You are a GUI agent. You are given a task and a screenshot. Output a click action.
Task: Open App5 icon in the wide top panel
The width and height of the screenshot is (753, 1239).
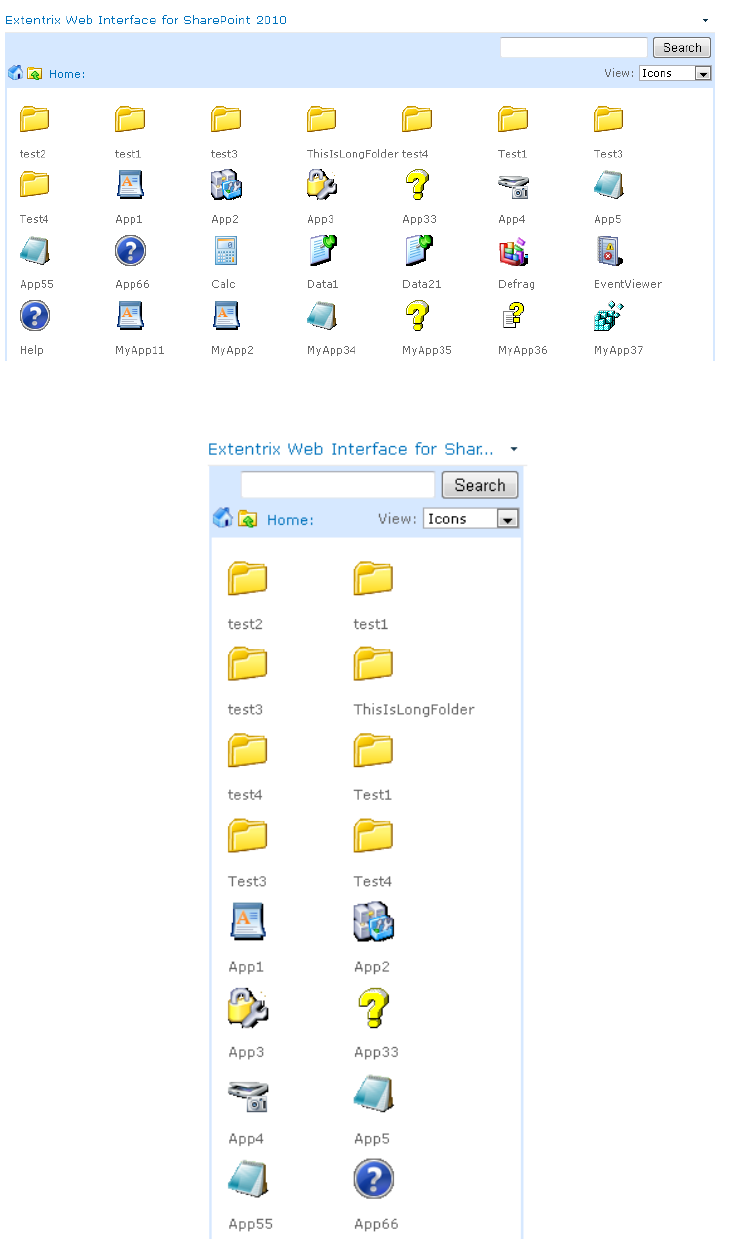(609, 185)
